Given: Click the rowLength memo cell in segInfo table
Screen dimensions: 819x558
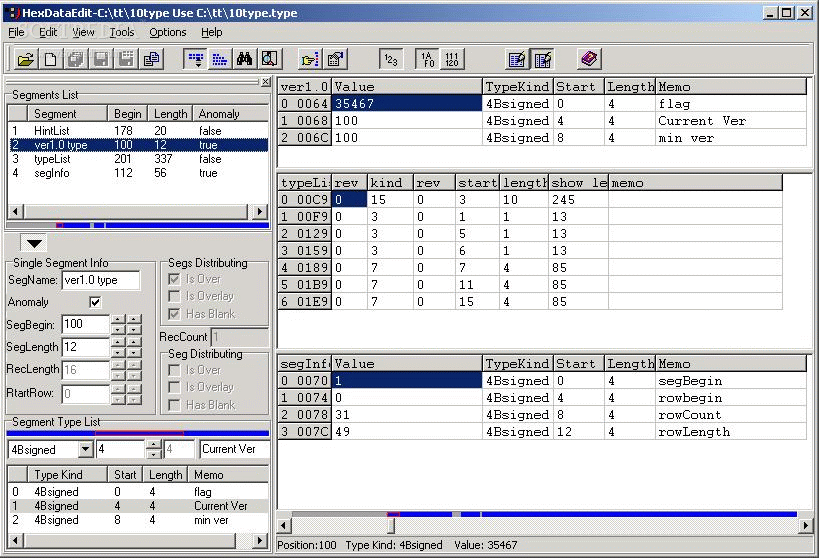Looking at the screenshot, I should [x=731, y=432].
